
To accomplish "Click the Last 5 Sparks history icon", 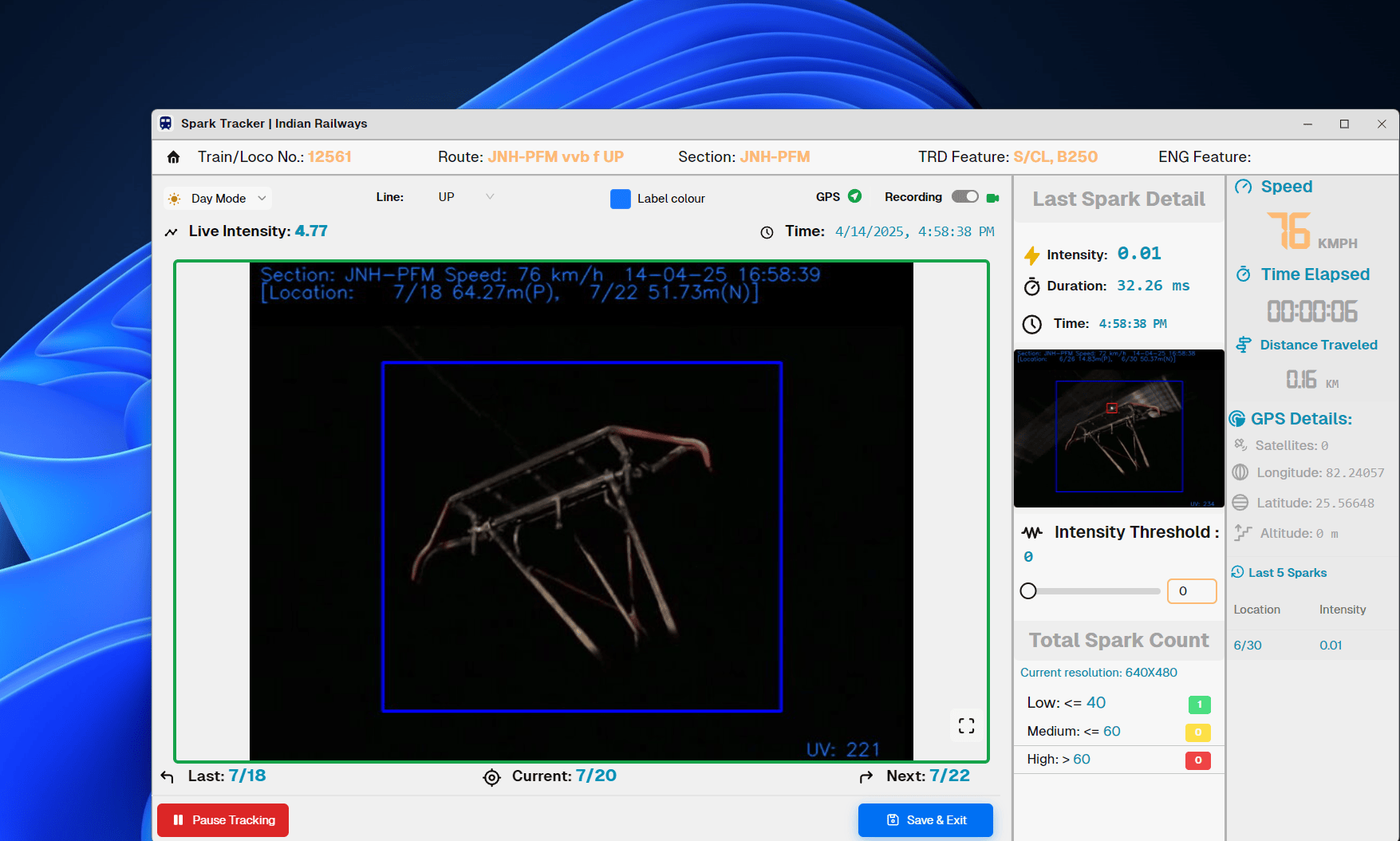I will (x=1237, y=572).
